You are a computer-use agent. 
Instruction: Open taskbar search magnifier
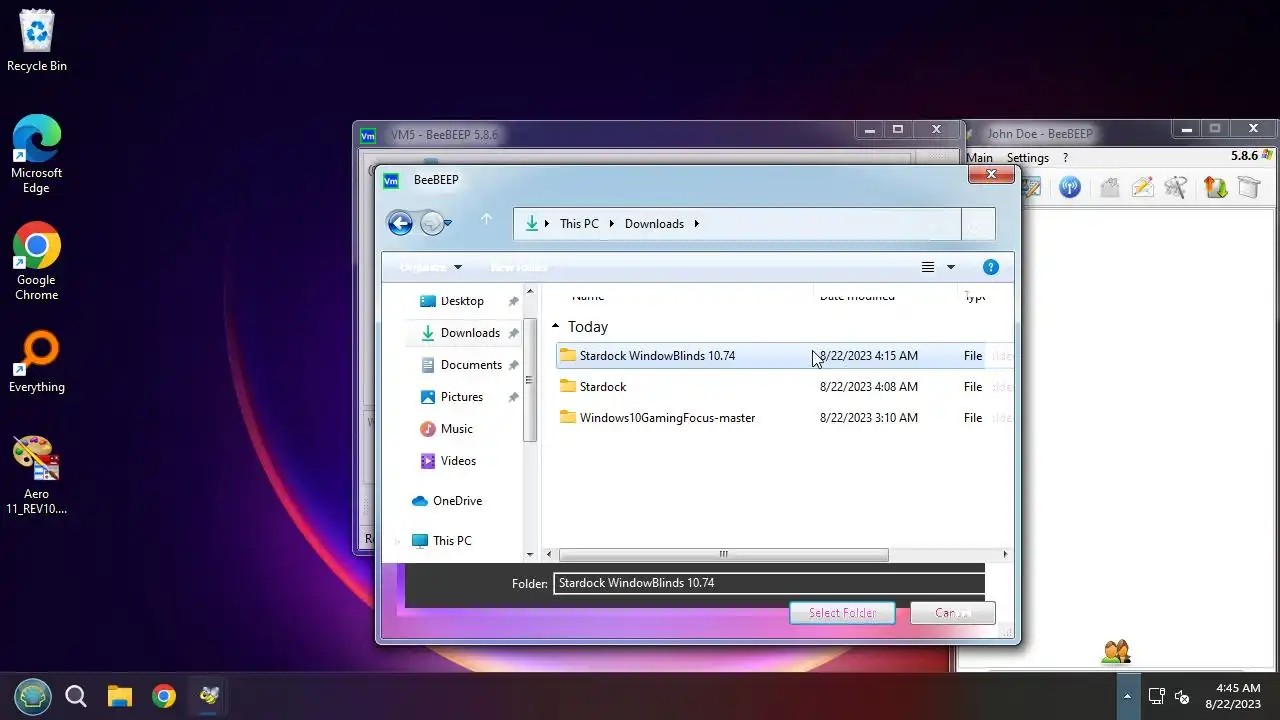76,696
